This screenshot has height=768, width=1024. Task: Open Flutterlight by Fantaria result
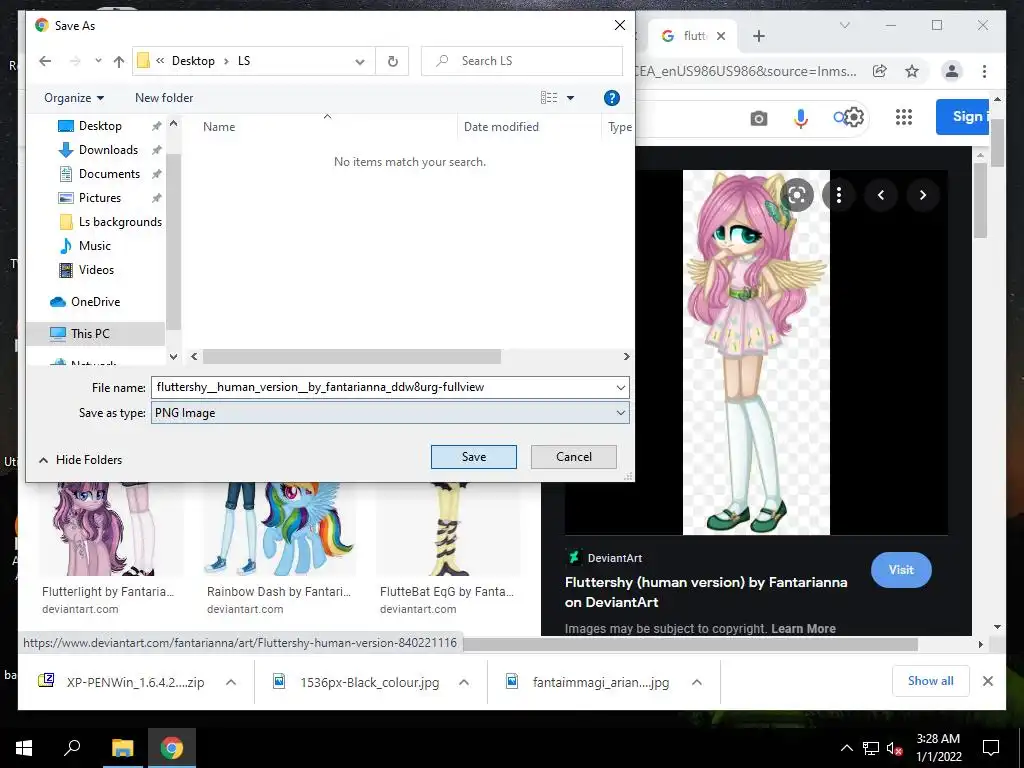tap(108, 592)
